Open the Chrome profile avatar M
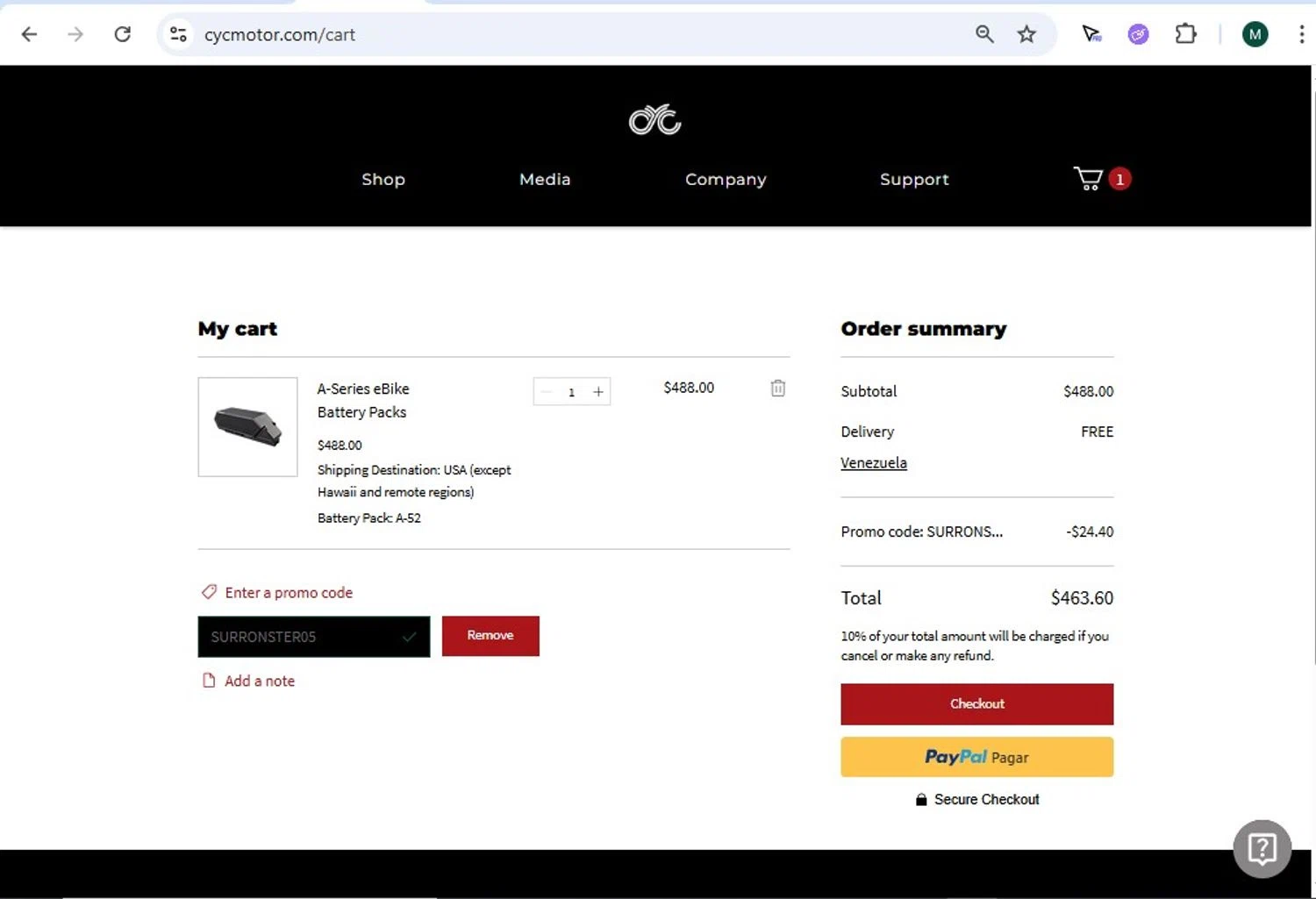The image size is (1316, 899). pos(1255,34)
